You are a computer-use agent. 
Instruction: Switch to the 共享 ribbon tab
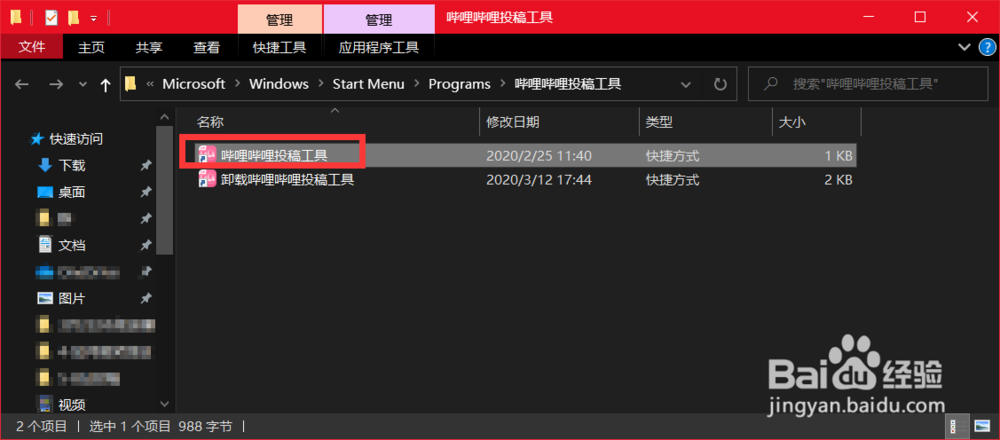pos(149,47)
